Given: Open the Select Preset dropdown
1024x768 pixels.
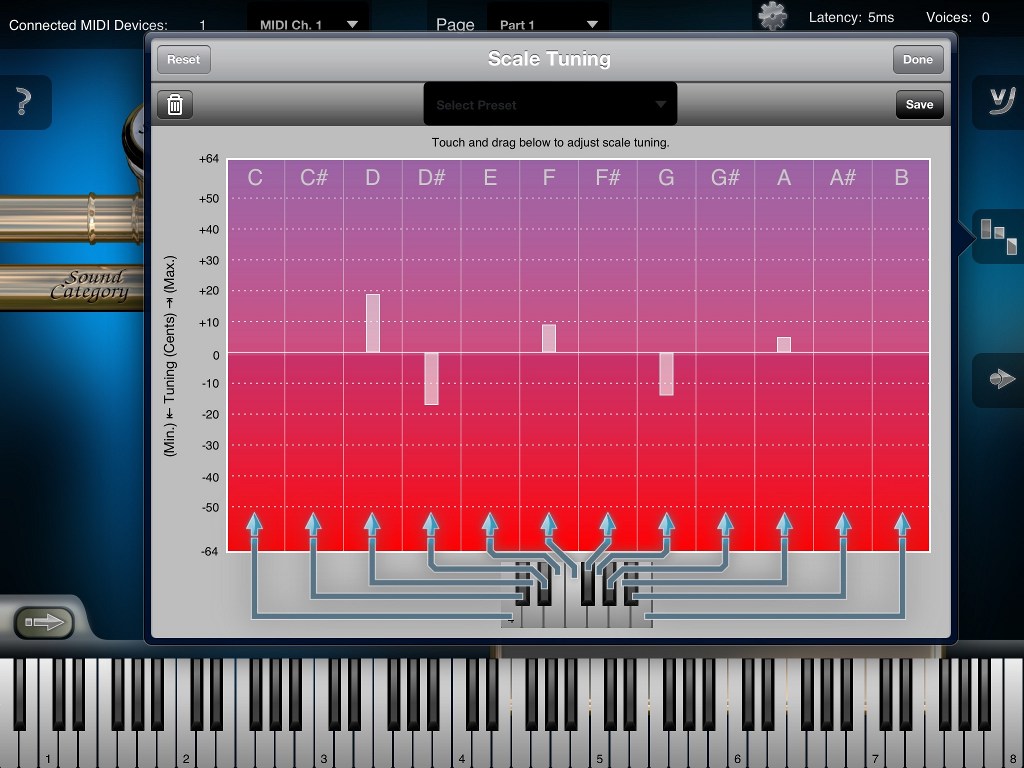Looking at the screenshot, I should [550, 105].
